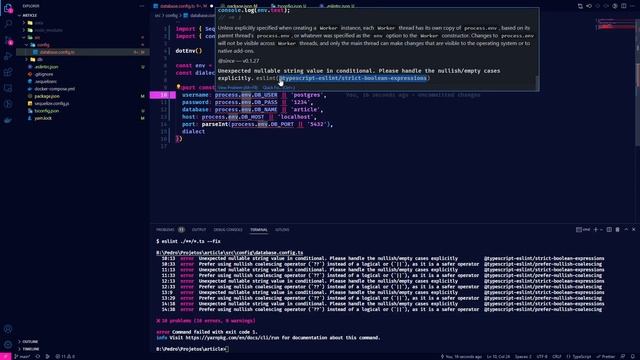Click the lightbulb quick fix icon on line 9
The width and height of the screenshot is (640, 360).
tap(178, 87)
